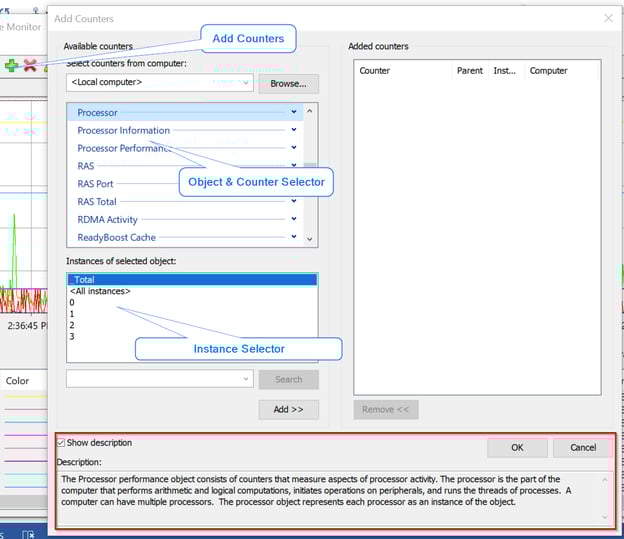Toggle the Show description checkbox
Screen dimensions: 624x539
[62, 443]
